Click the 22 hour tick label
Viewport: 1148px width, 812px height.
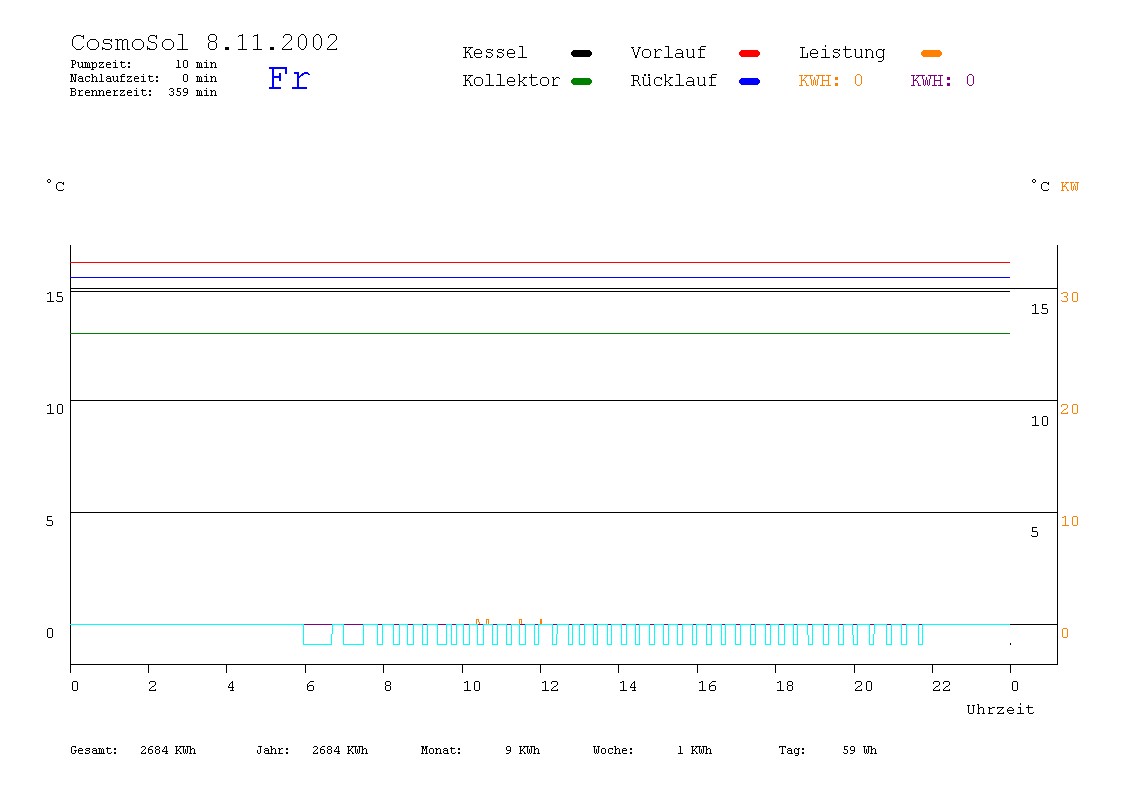942,686
